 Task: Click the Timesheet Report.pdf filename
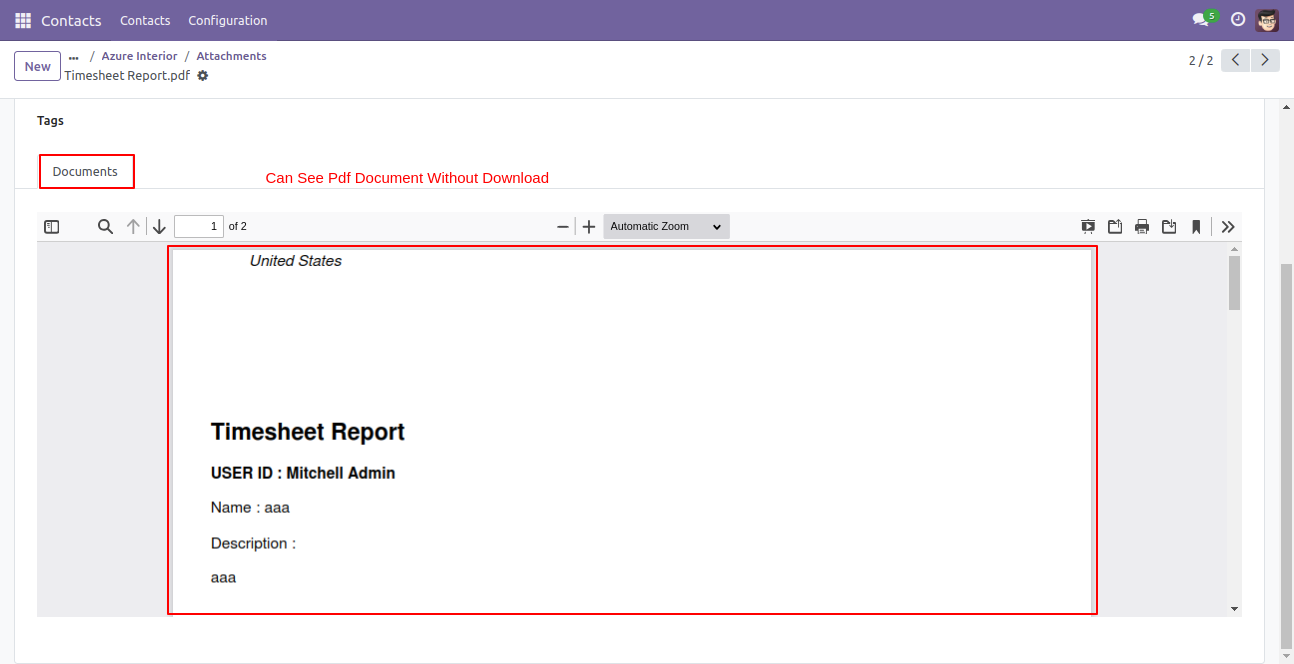(127, 76)
